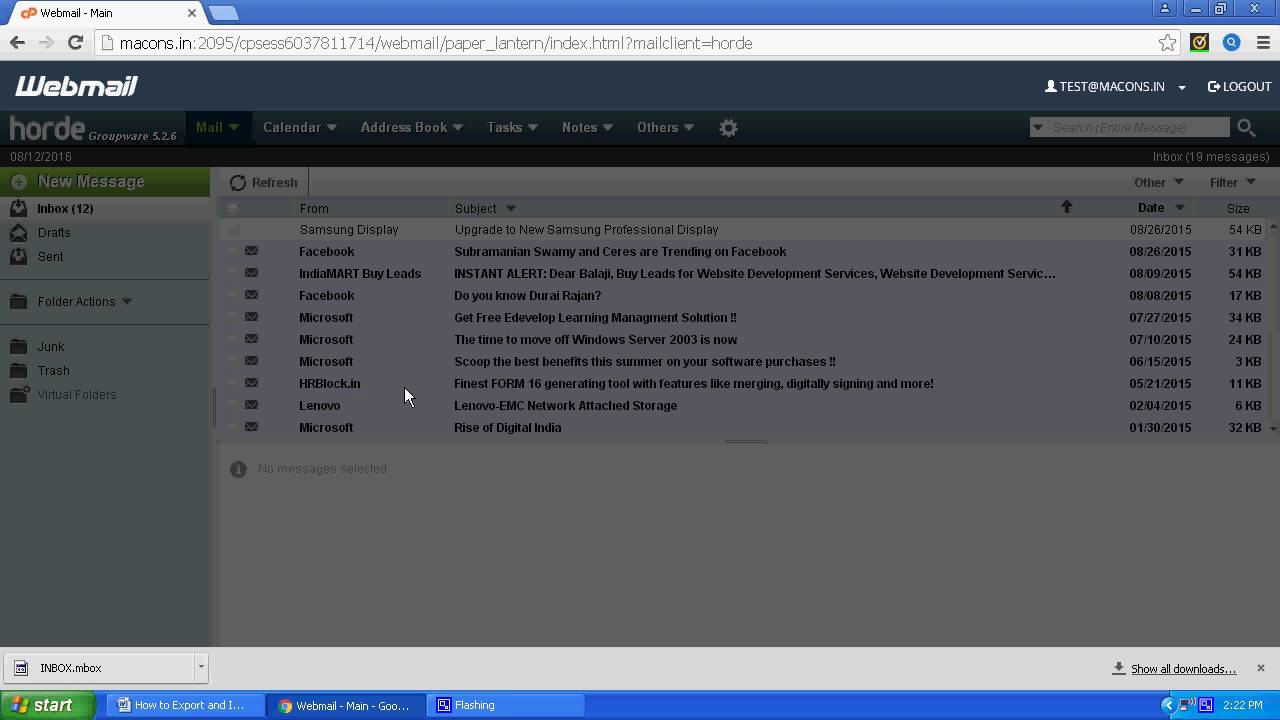
Task: Click the Chrome customize menu icon
Action: [1264, 43]
